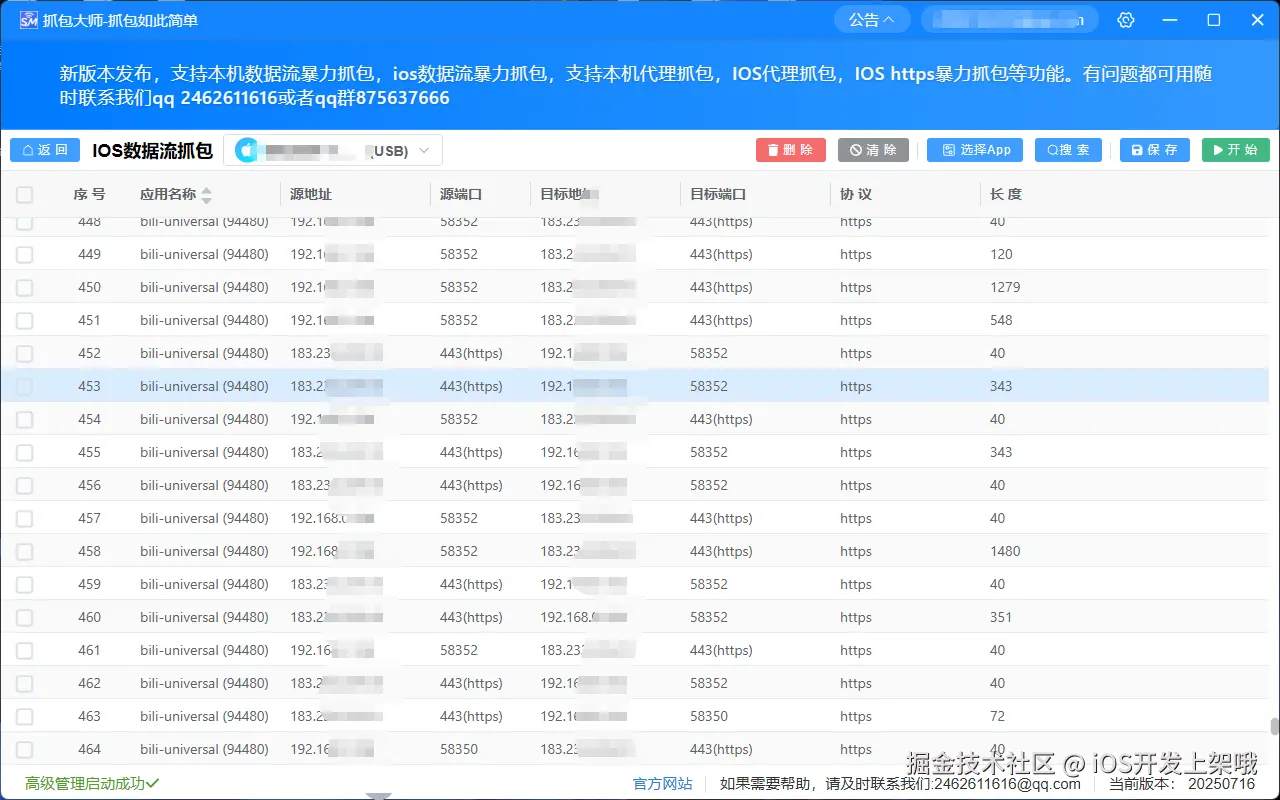Go back using the 返回 button
The image size is (1280, 800).
coord(44,149)
